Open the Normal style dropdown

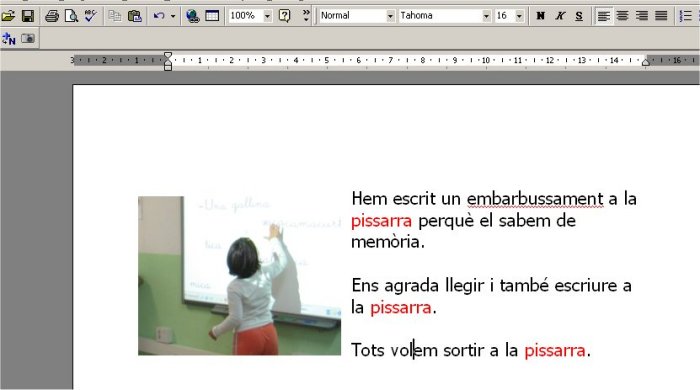(390, 16)
